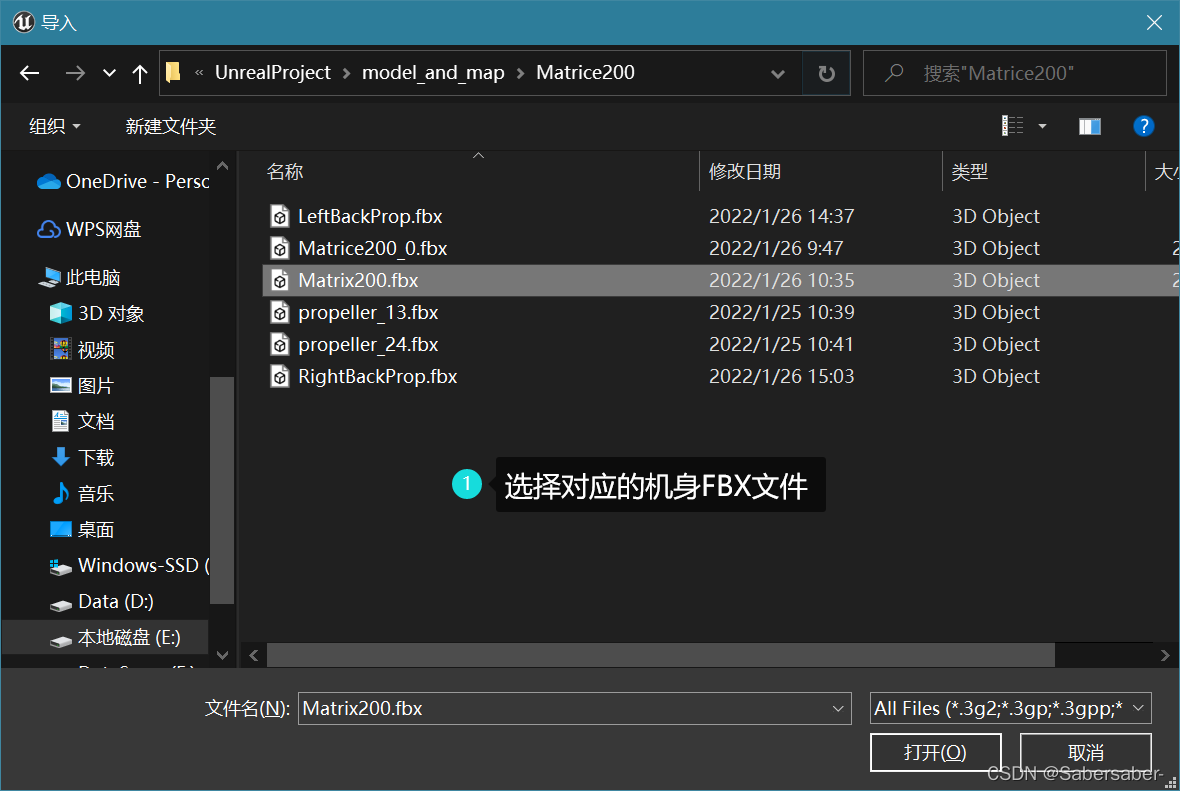The width and height of the screenshot is (1180, 791).
Task: Click the 取消 button
Action: click(1085, 752)
